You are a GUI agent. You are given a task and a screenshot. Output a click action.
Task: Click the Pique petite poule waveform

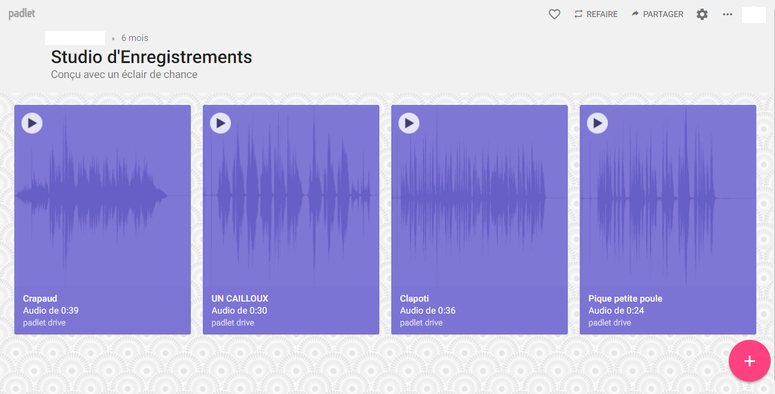click(668, 198)
